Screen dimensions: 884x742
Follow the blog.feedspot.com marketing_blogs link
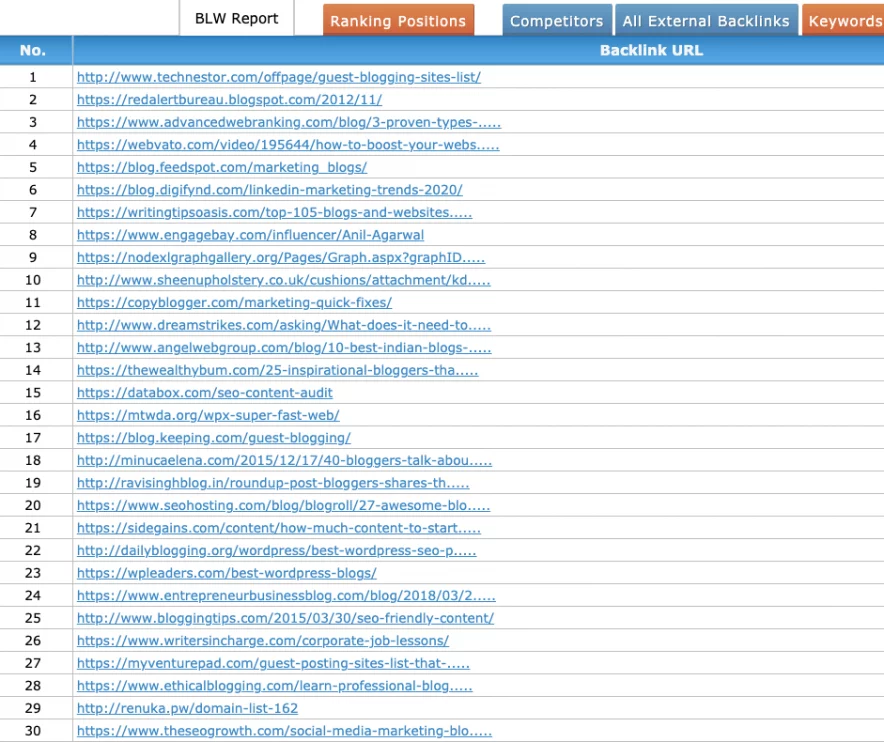point(222,167)
